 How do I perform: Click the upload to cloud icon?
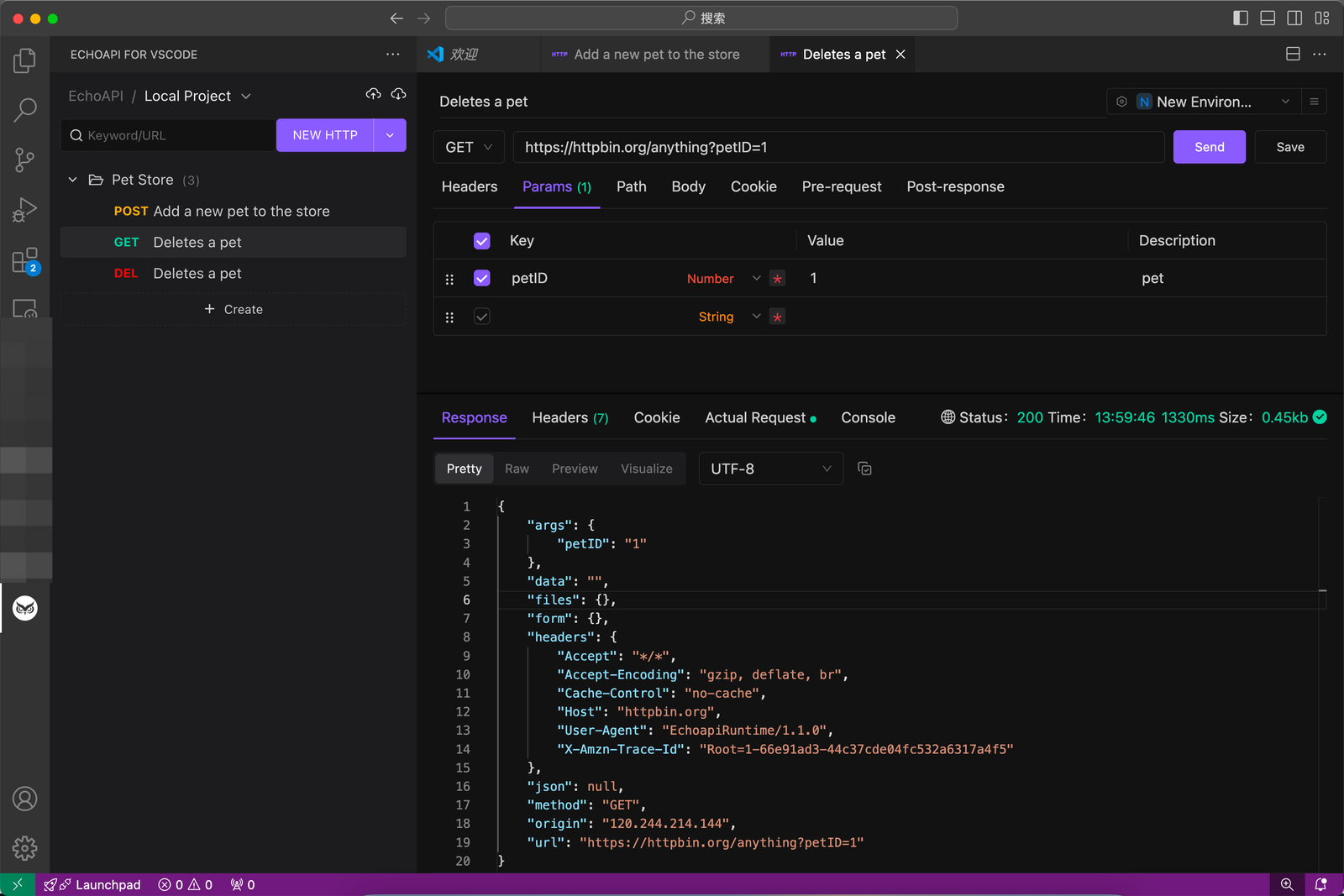coord(373,94)
